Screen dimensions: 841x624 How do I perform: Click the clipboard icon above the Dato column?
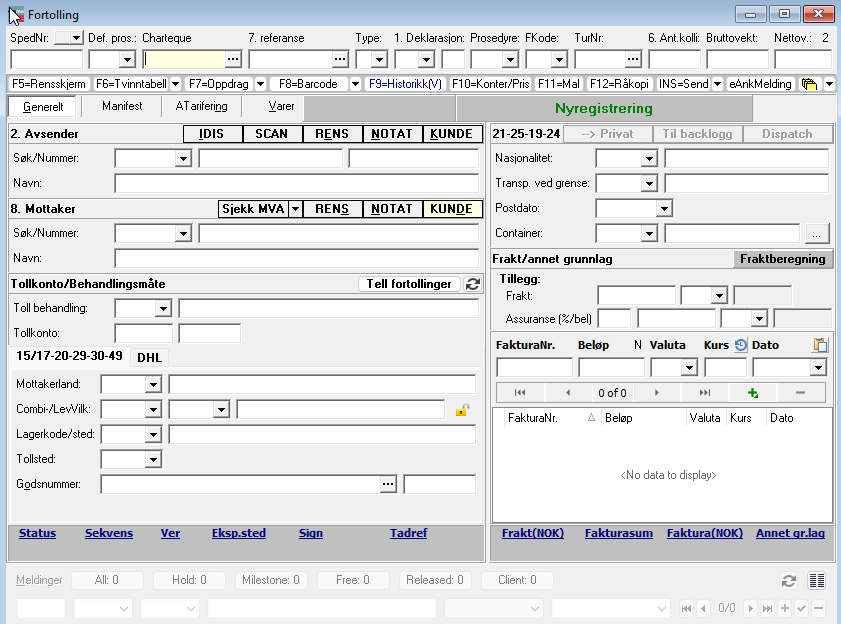click(818, 344)
